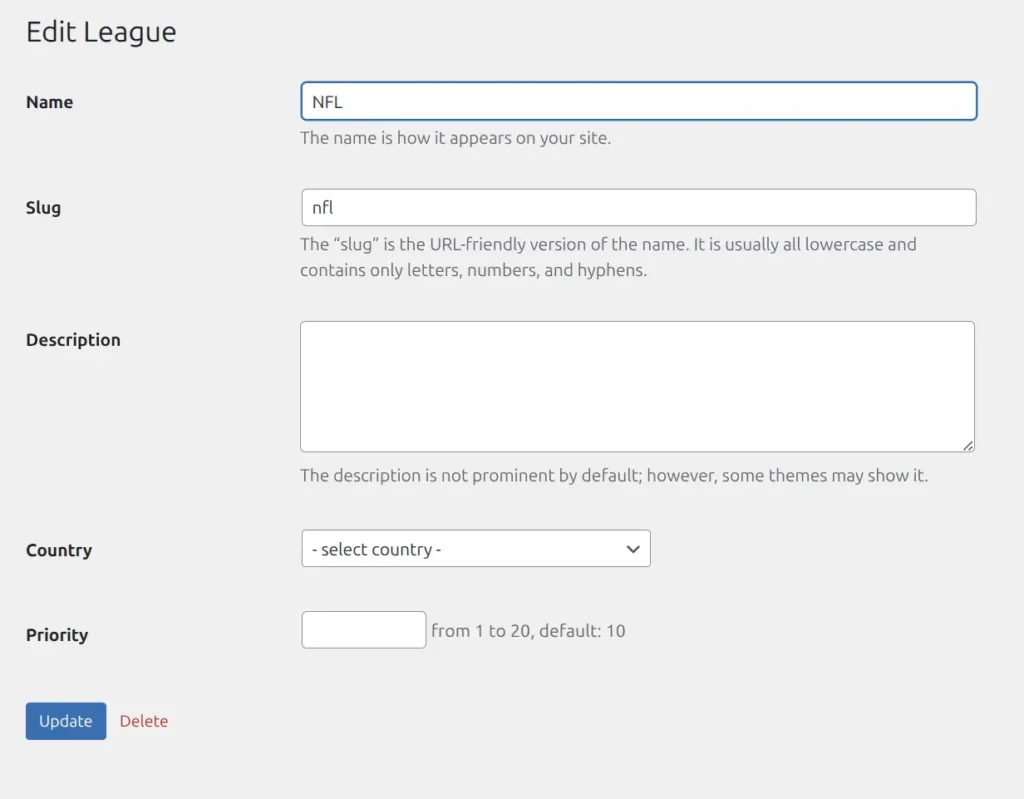
Task: Open the select country dropdown
Action: pyautogui.click(x=475, y=549)
